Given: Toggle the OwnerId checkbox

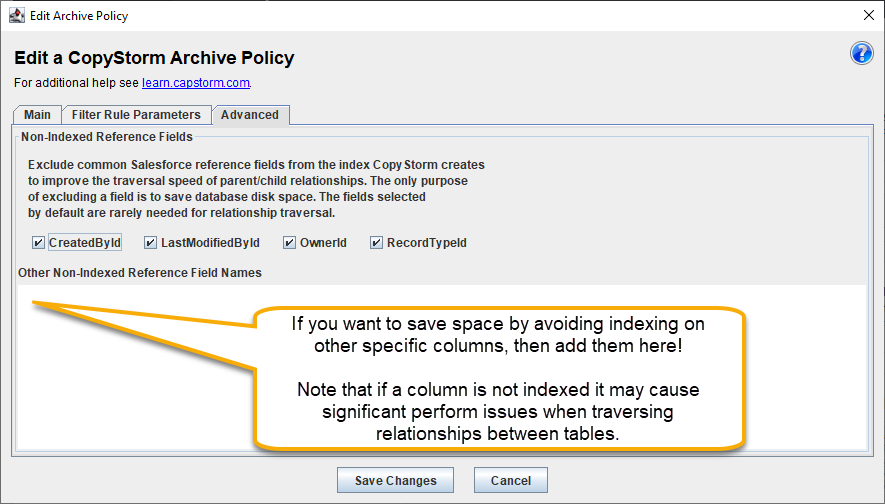Looking at the screenshot, I should pos(290,243).
